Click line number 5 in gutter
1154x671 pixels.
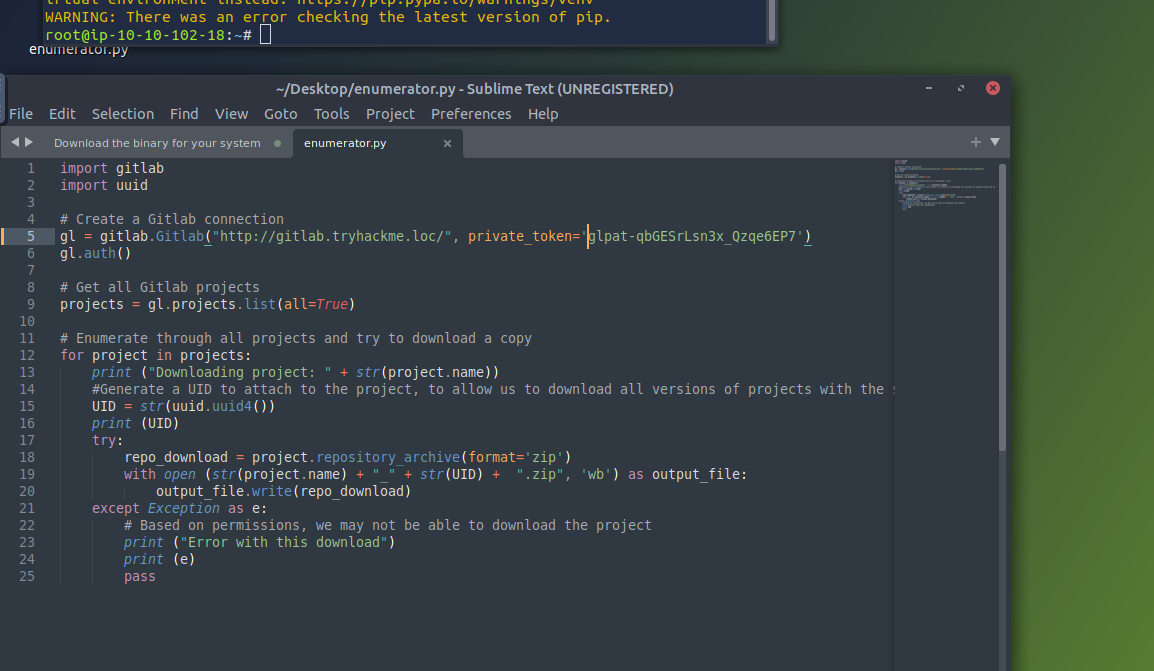31,236
